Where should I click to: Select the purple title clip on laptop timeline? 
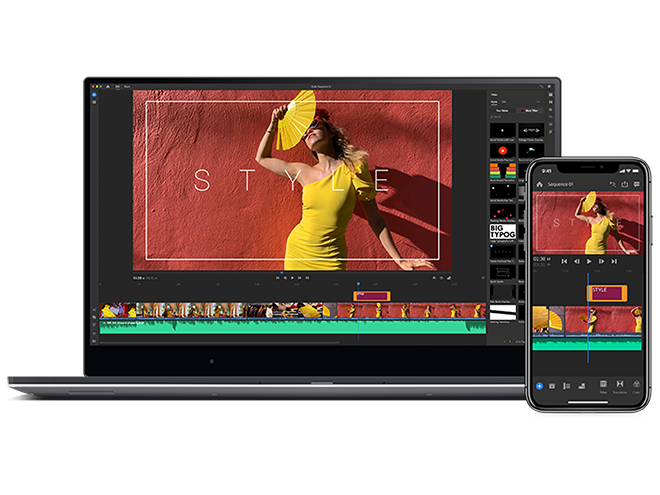372,296
